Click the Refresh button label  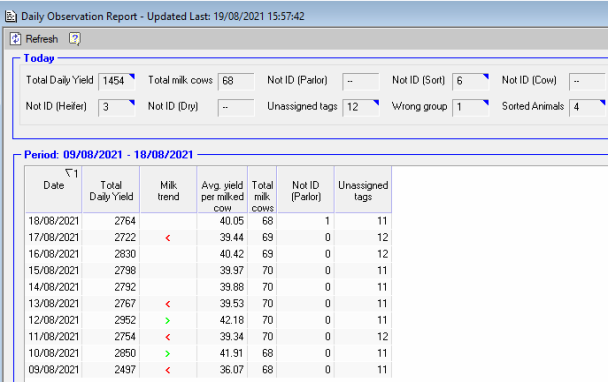point(41,39)
